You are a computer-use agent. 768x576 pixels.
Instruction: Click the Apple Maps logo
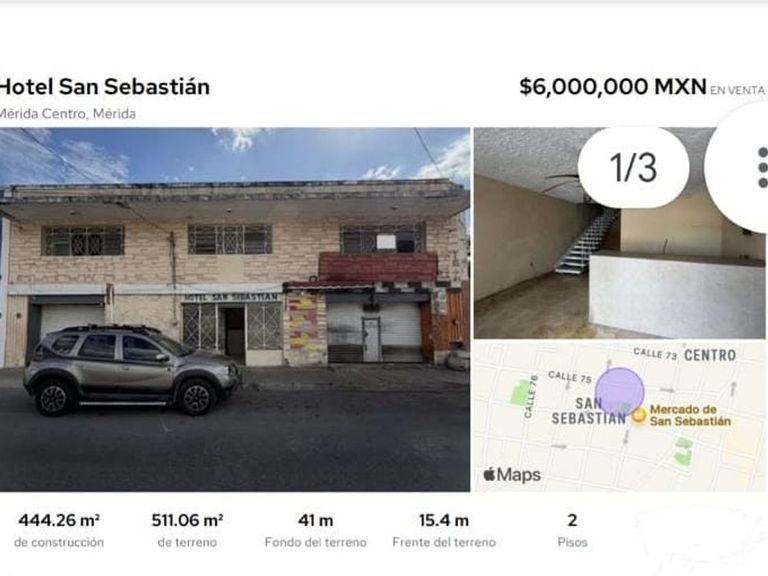pyautogui.click(x=511, y=474)
